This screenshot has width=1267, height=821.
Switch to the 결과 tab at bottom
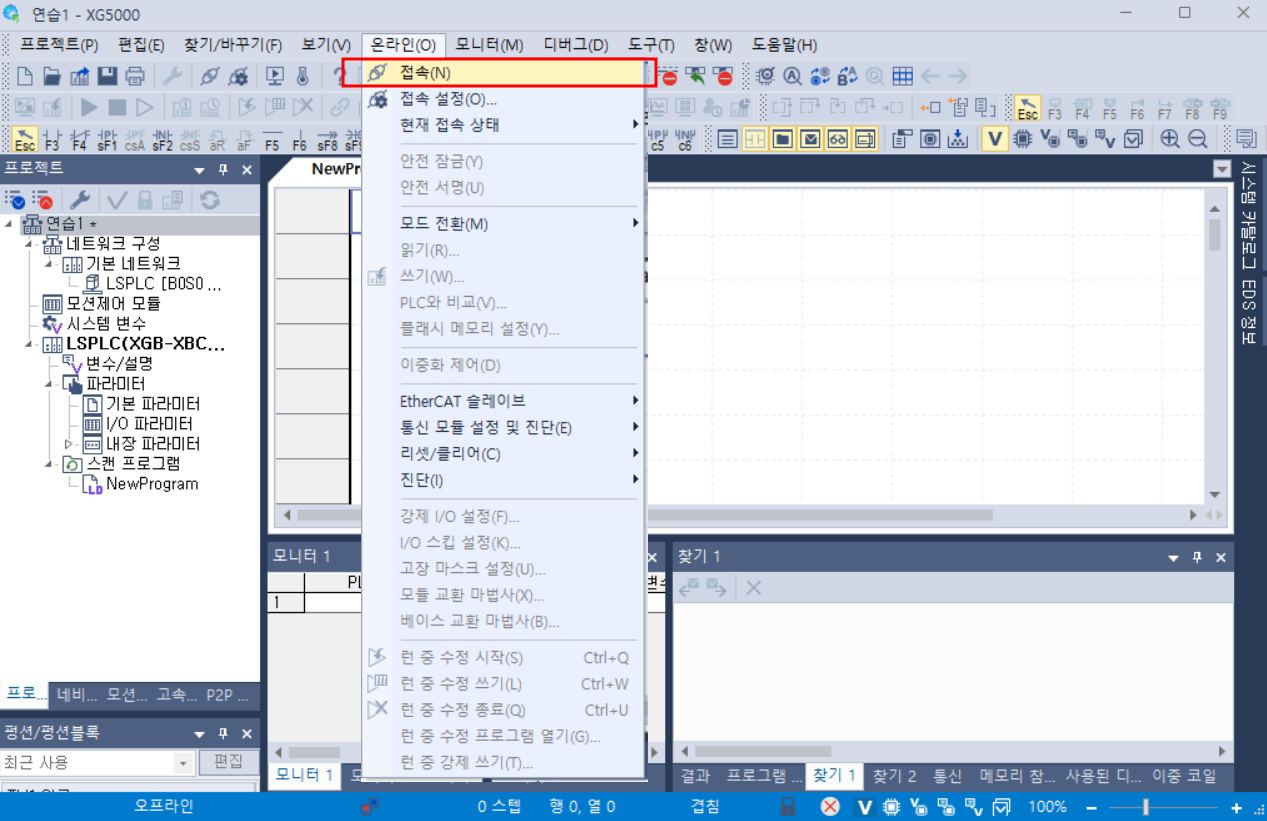695,775
